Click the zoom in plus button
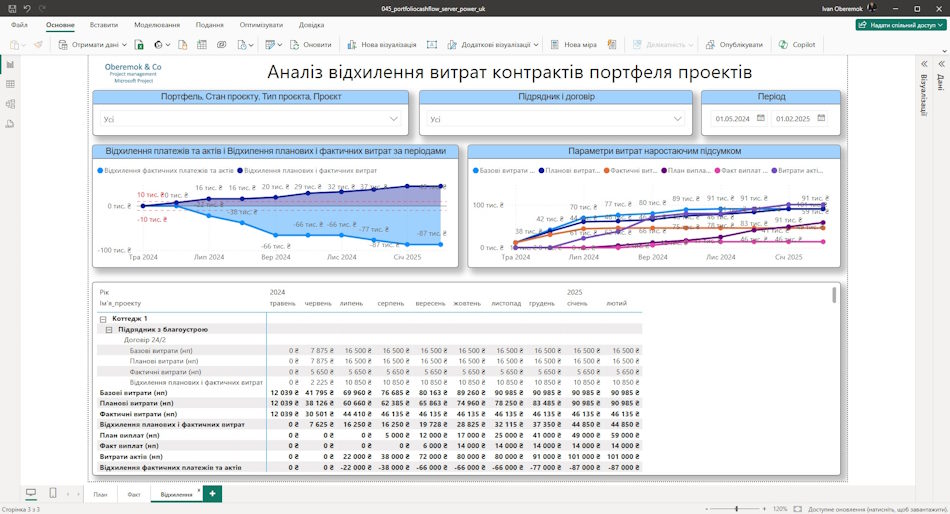950x514 pixels. click(764, 509)
